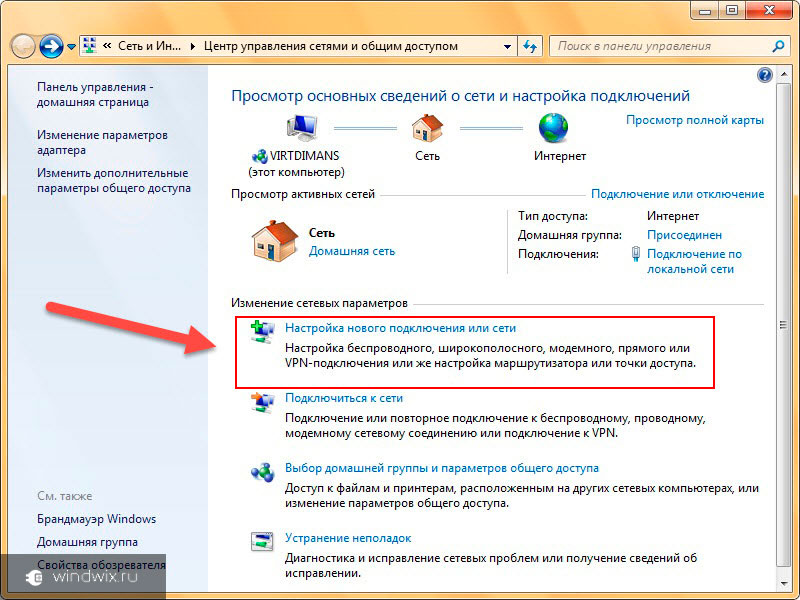
Task: Expand the address bar history dropdown
Action: coord(507,46)
